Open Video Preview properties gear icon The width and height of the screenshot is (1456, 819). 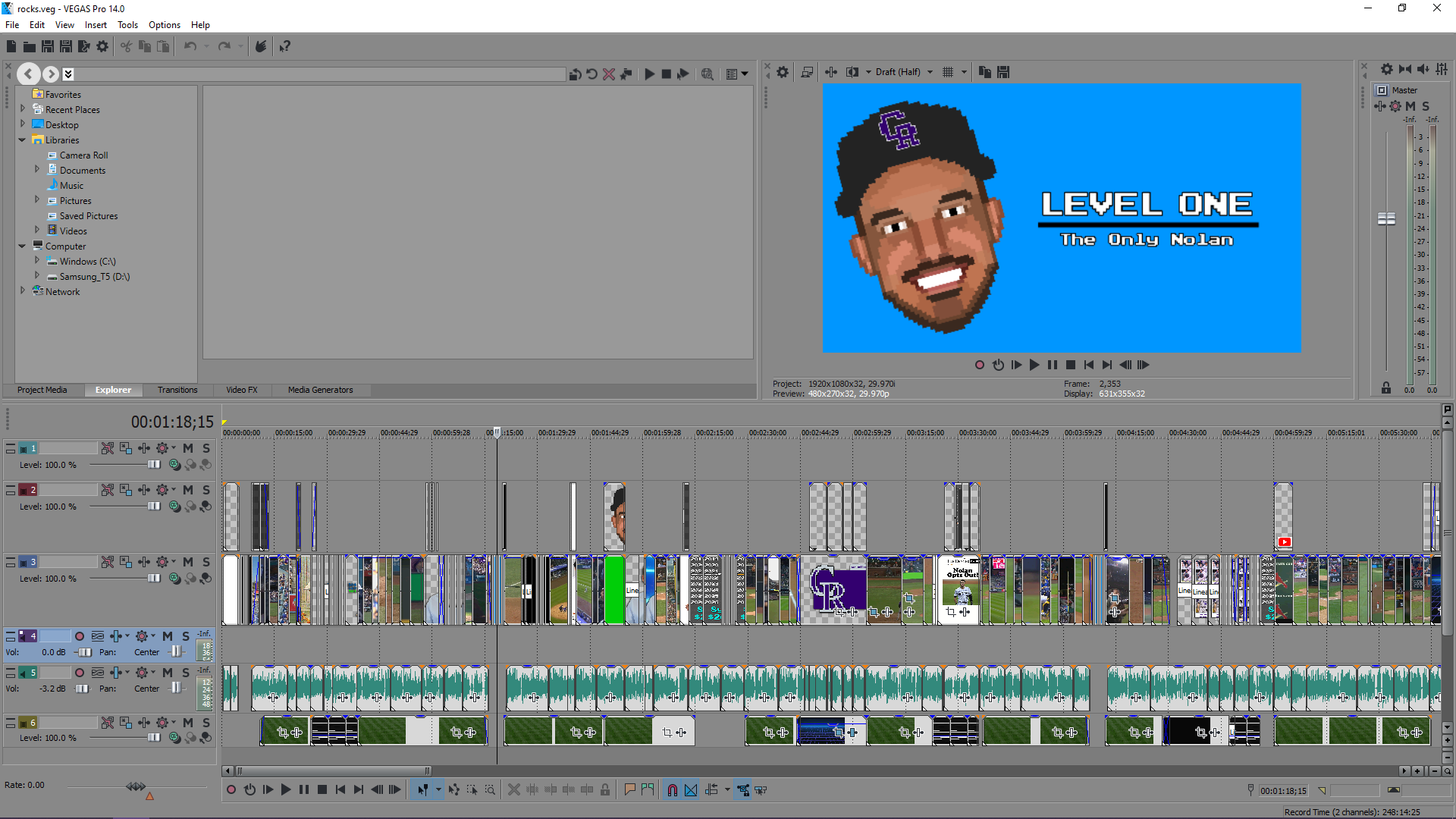click(783, 72)
